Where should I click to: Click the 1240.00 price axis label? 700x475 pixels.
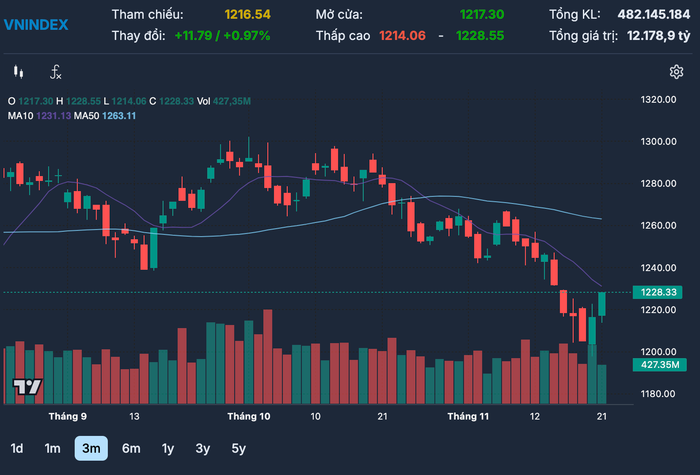point(658,268)
